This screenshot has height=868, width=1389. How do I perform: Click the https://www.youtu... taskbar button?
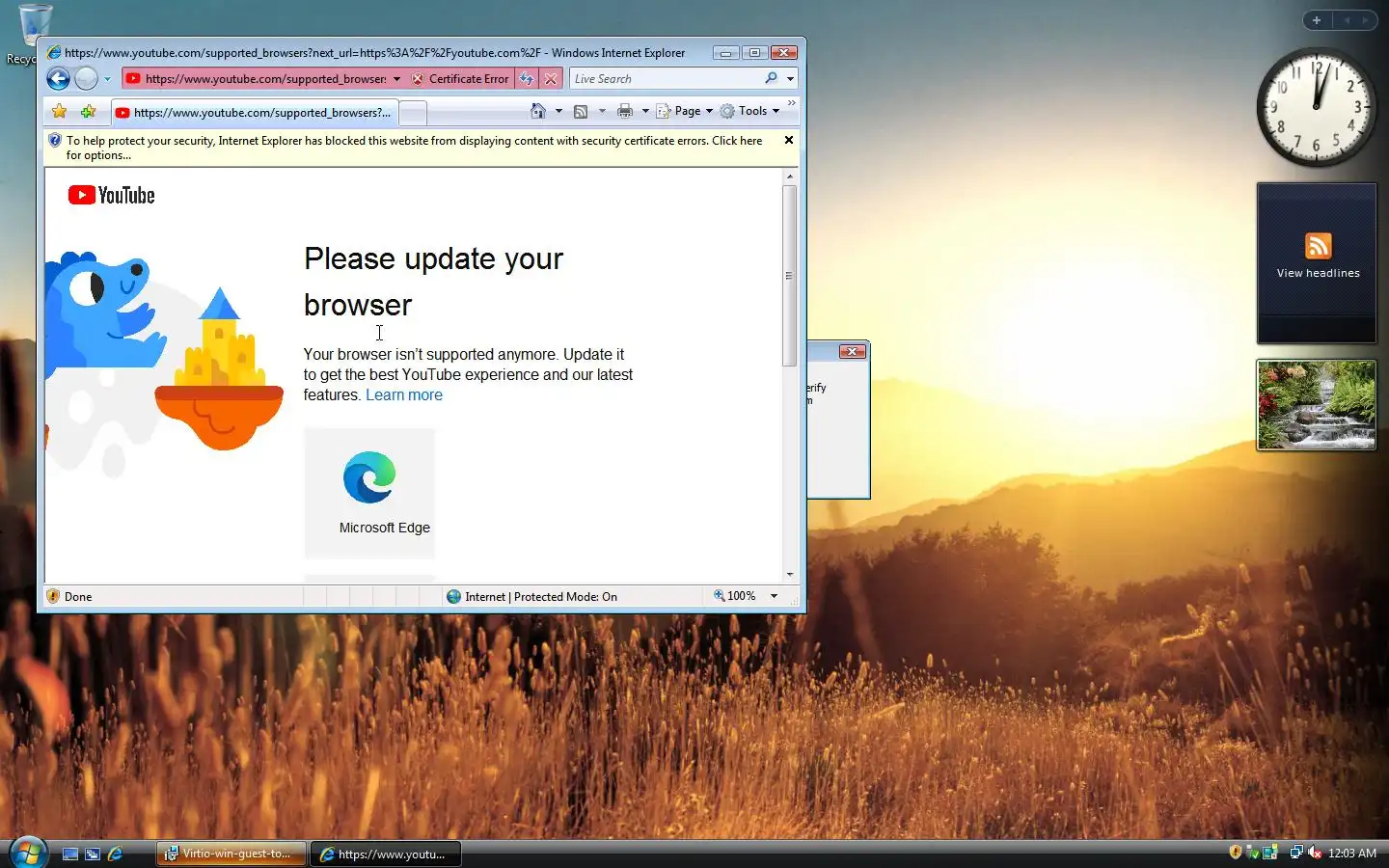click(x=386, y=854)
